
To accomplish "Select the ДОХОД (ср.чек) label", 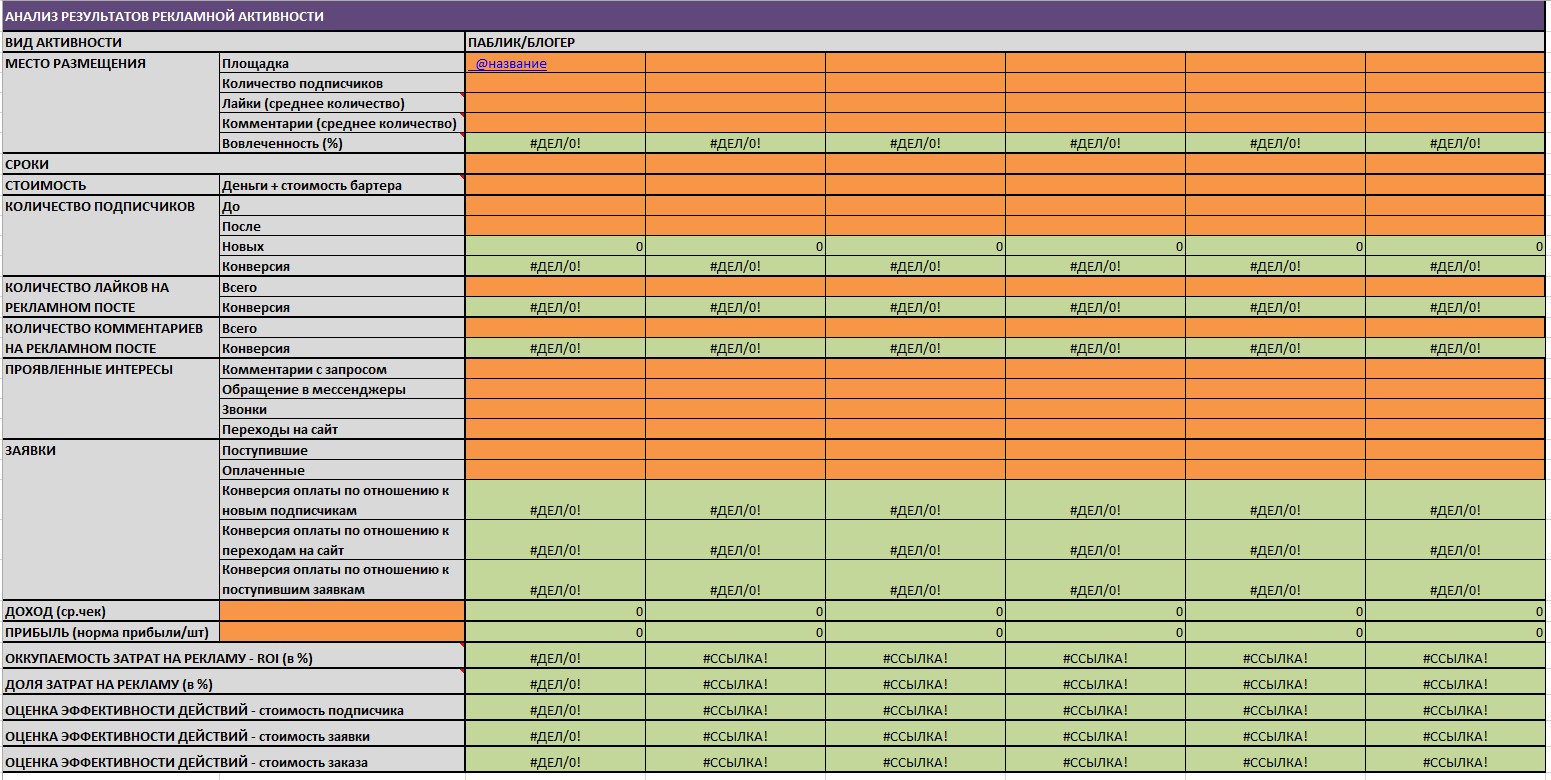I will coord(111,611).
